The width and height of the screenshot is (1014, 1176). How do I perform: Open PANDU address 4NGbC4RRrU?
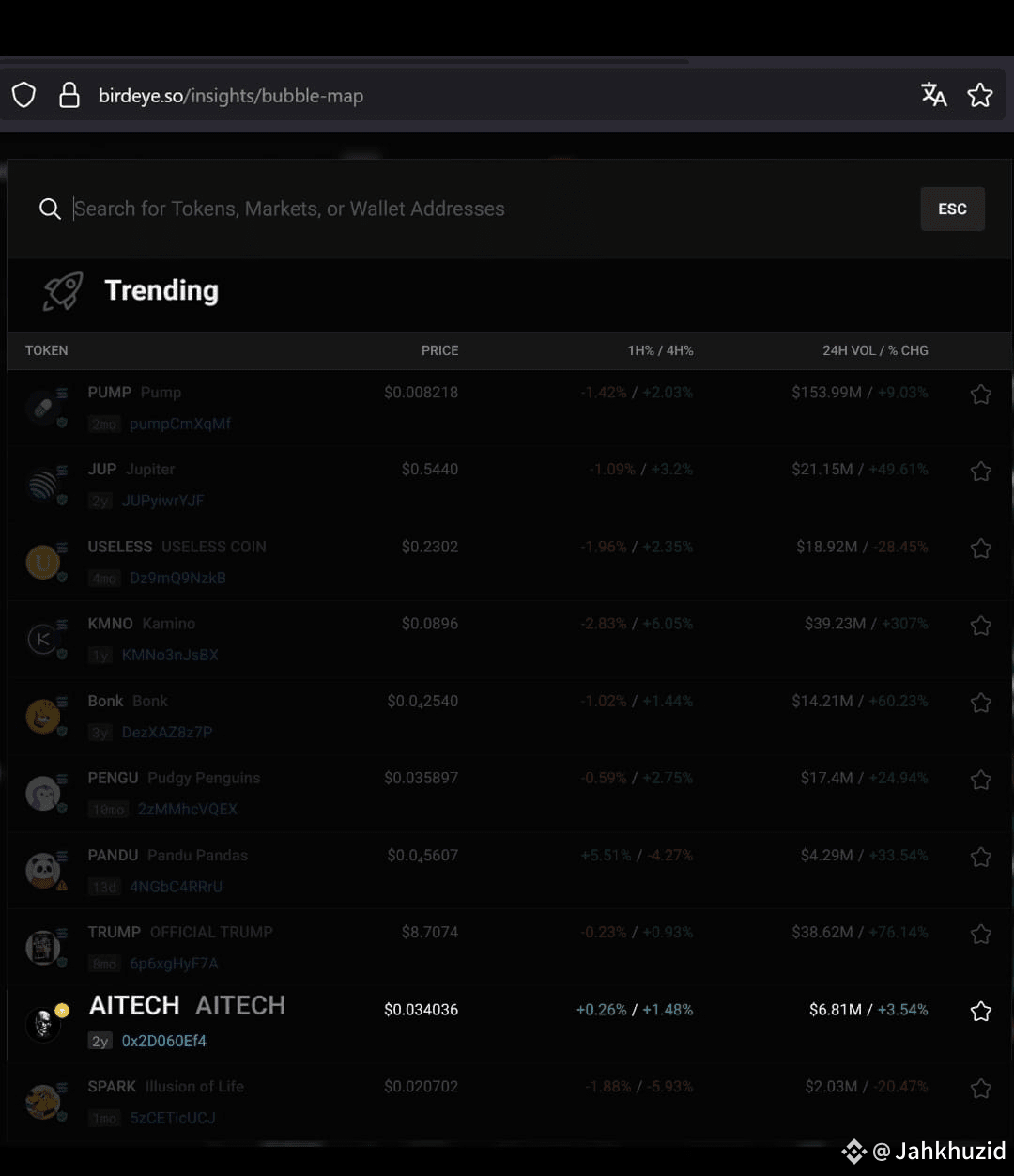(x=177, y=886)
